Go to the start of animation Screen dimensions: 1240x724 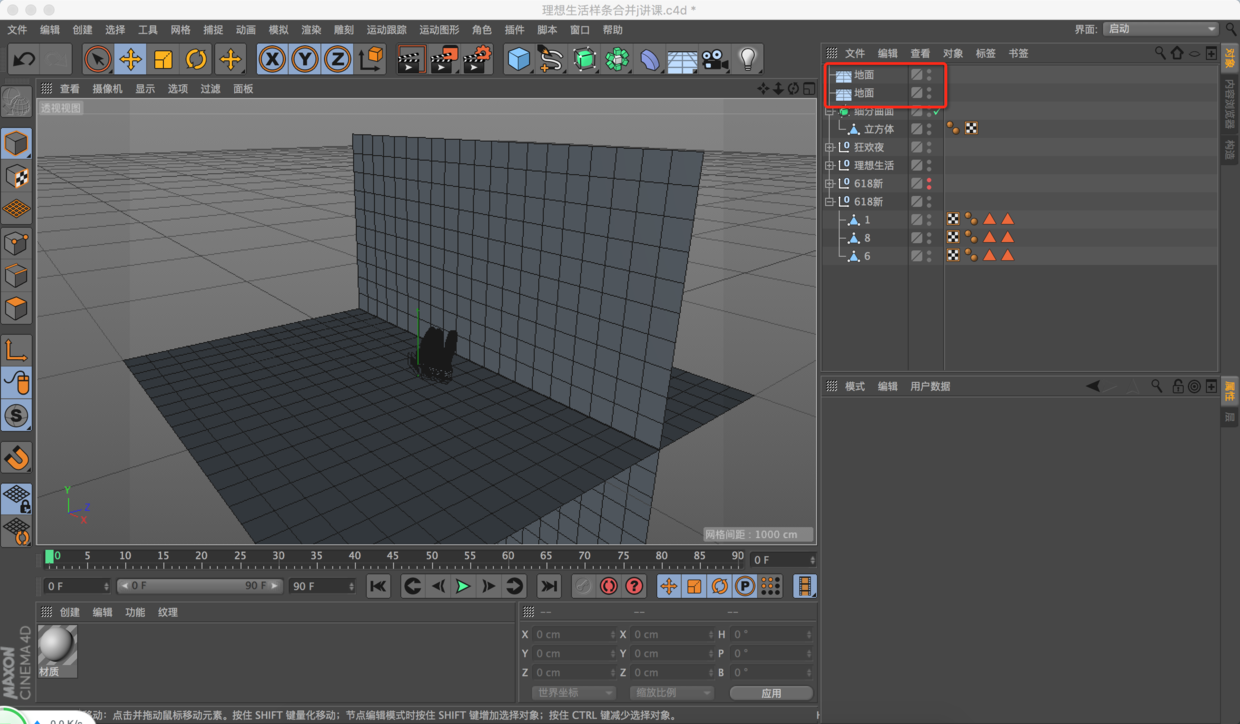[377, 586]
